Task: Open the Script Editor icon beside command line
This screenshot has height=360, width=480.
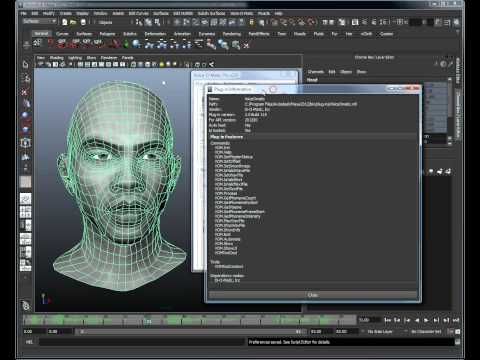Action: (457, 342)
